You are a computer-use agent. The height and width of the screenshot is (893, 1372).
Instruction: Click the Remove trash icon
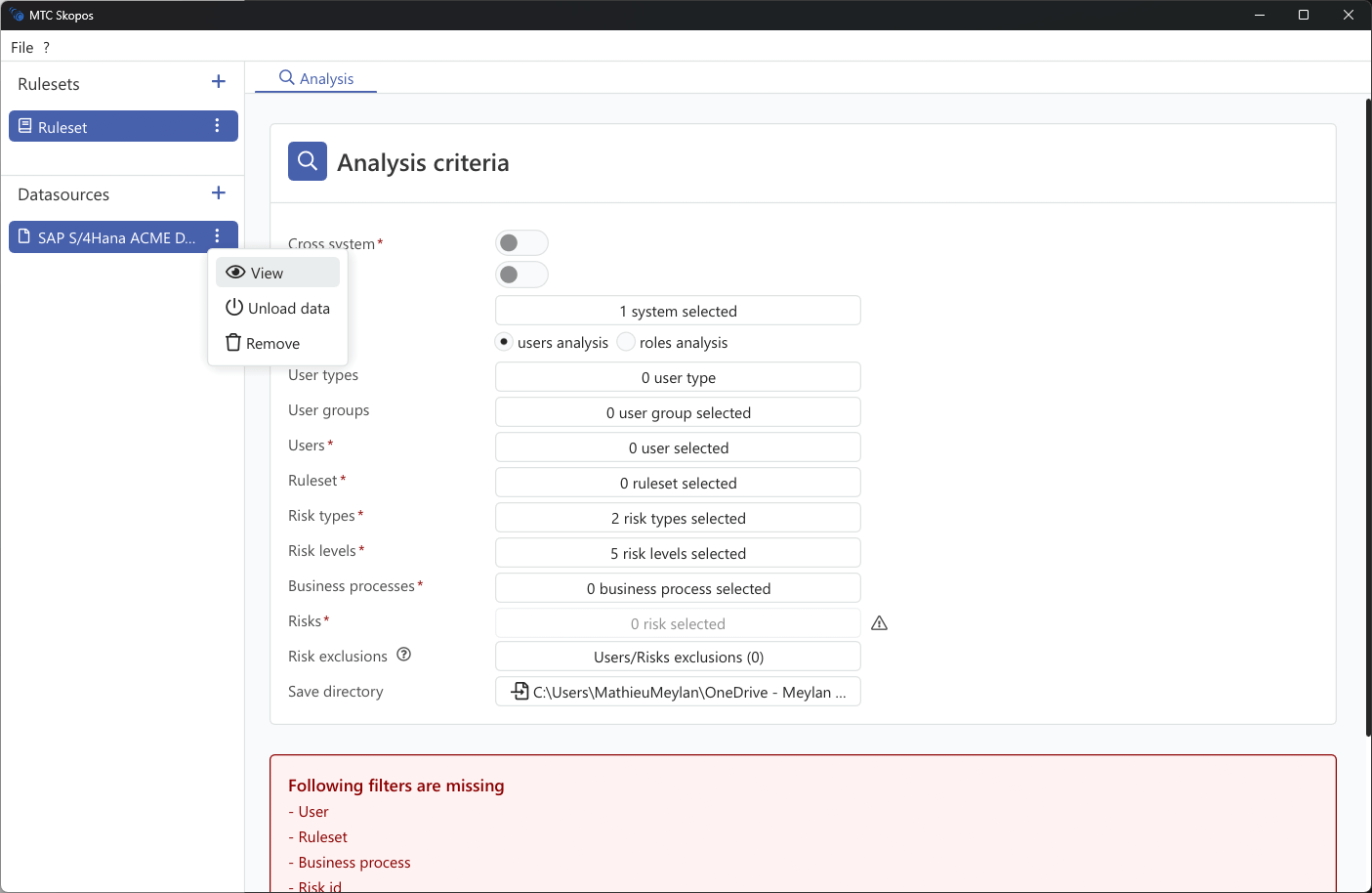[x=233, y=343]
